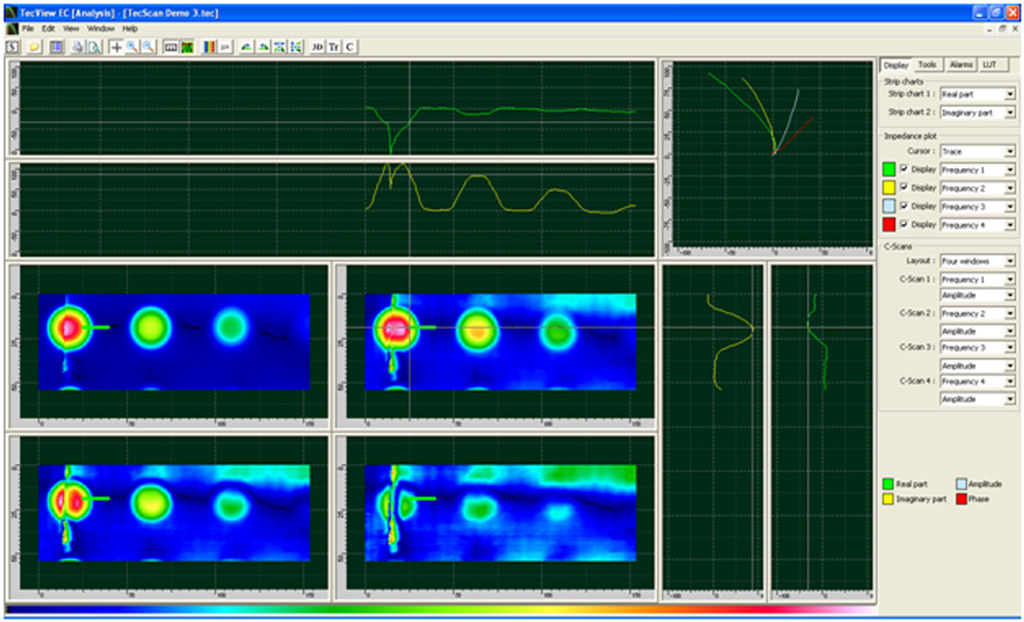Switch to 3D view from the toolbar
Image resolution: width=1024 pixels, height=622 pixels.
tap(317, 47)
